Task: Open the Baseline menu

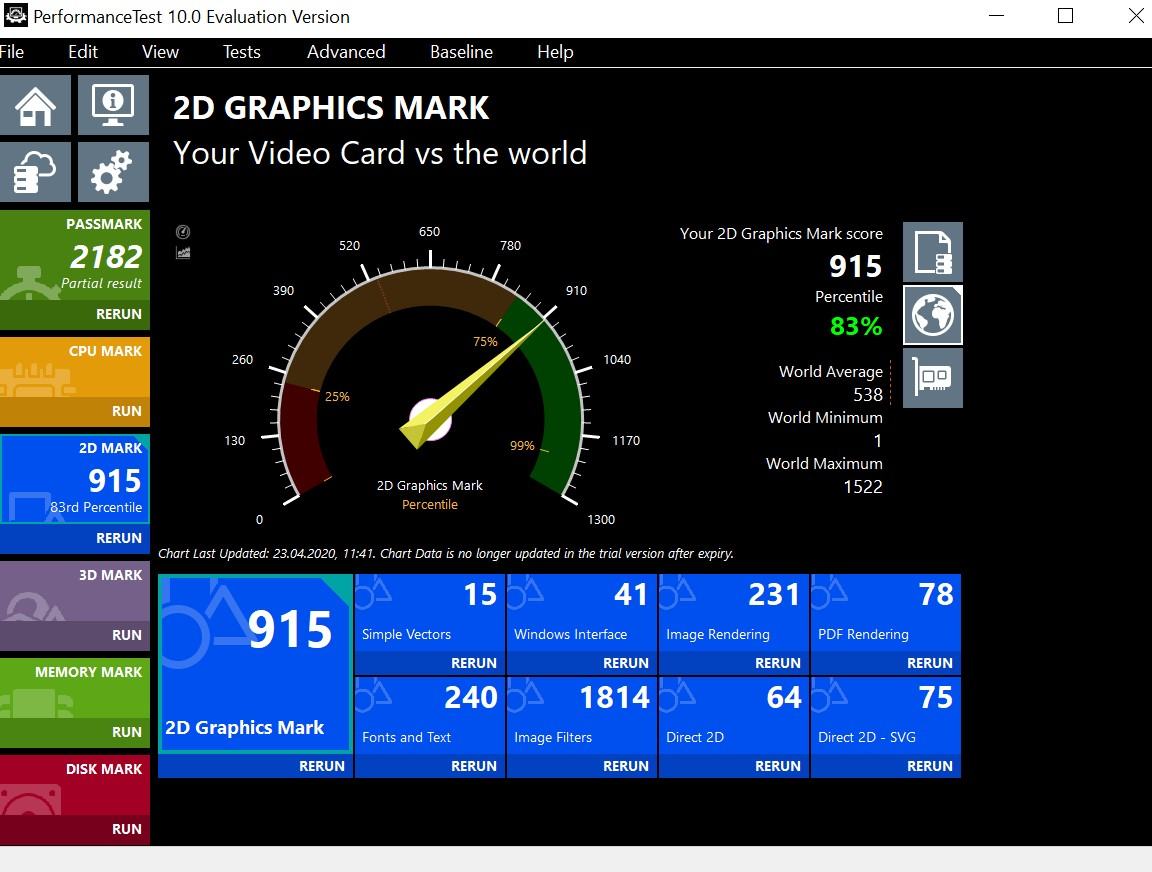Action: coord(461,52)
